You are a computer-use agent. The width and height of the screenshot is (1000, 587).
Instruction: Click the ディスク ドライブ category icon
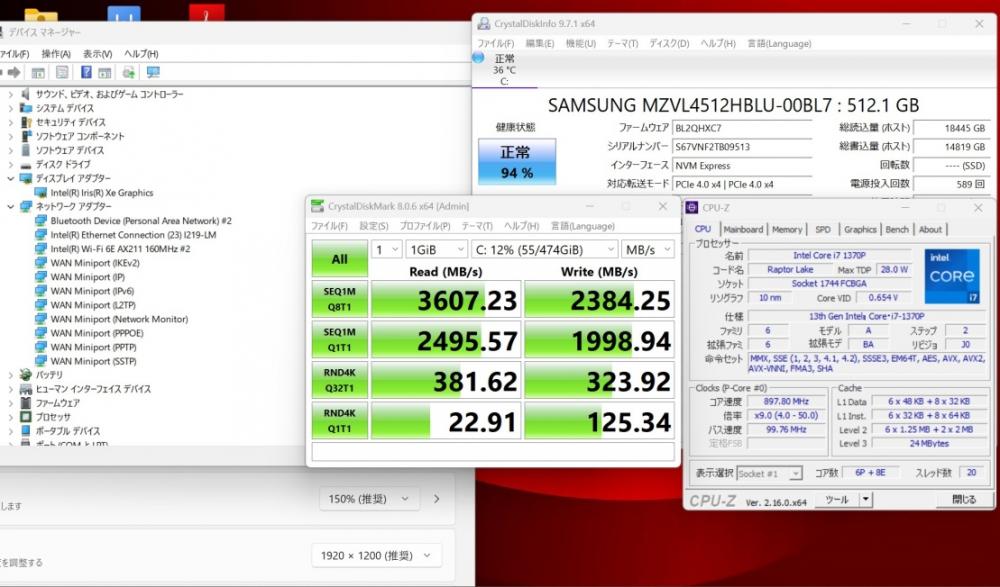point(26,165)
